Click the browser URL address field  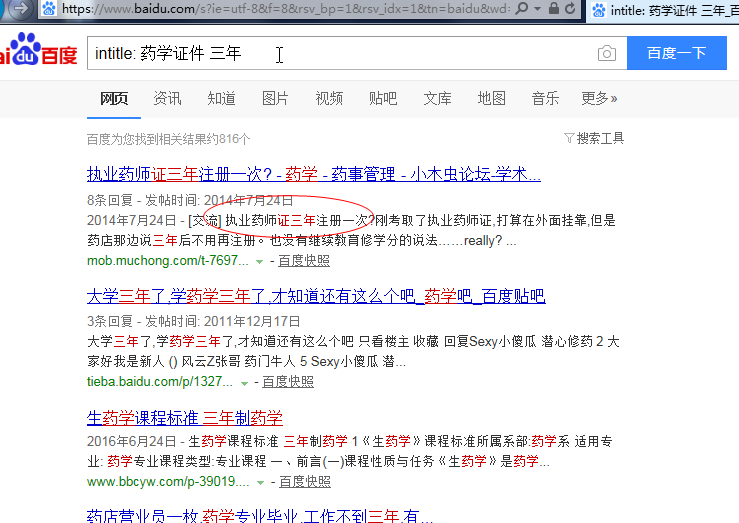point(286,8)
